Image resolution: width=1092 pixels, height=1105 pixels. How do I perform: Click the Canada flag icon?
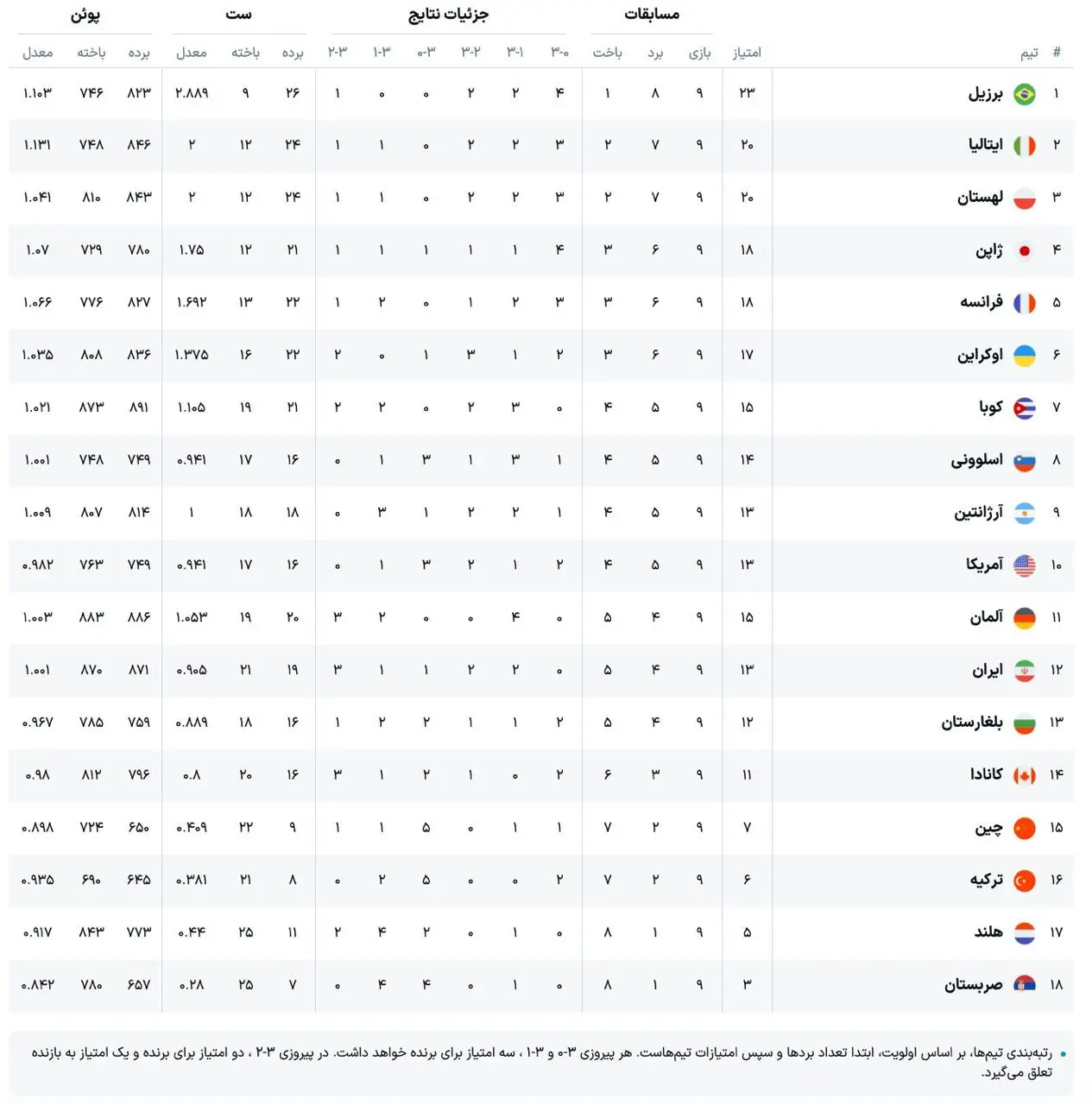click(1024, 775)
